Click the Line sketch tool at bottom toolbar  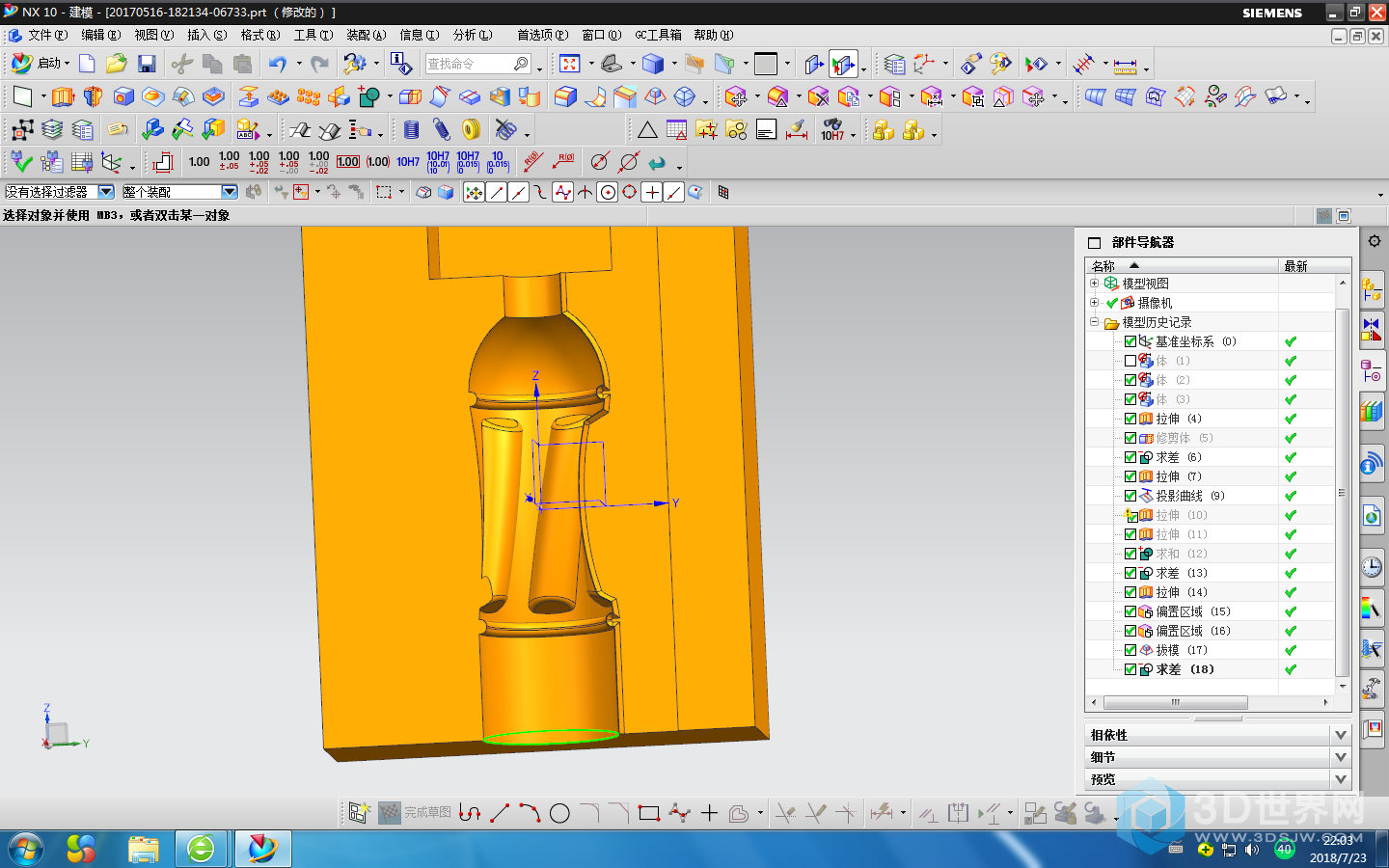(x=500, y=813)
